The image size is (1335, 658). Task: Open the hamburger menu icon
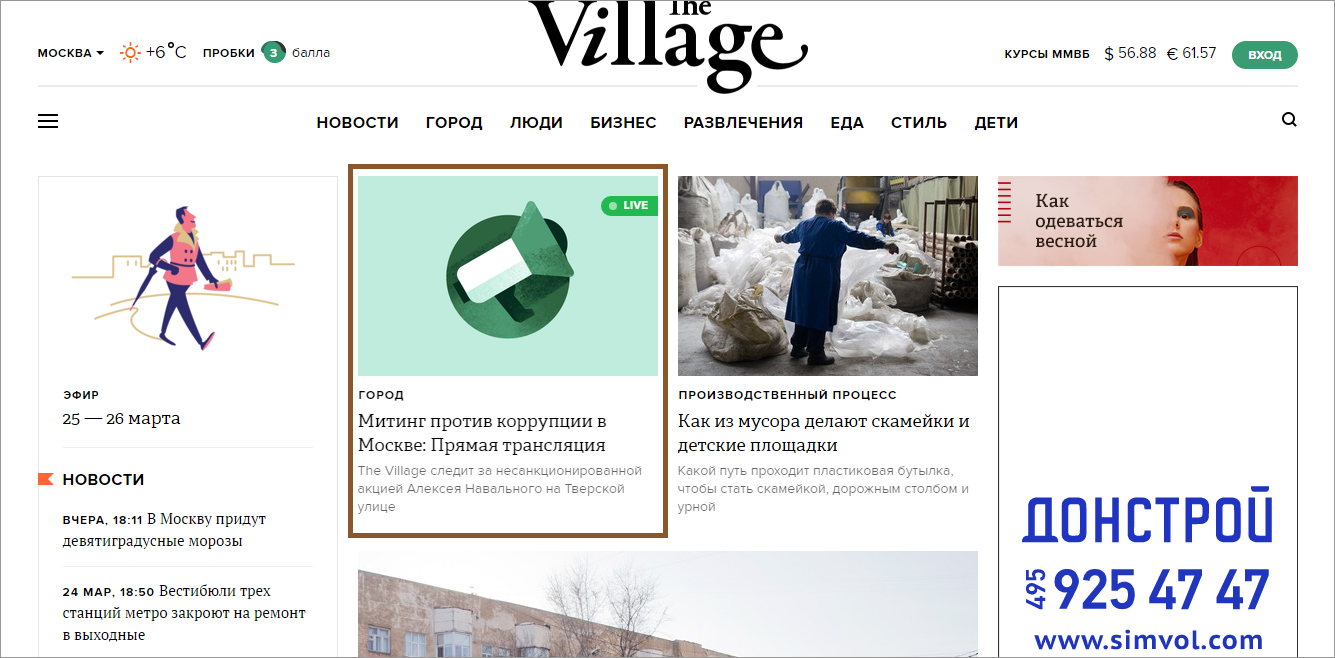point(48,121)
